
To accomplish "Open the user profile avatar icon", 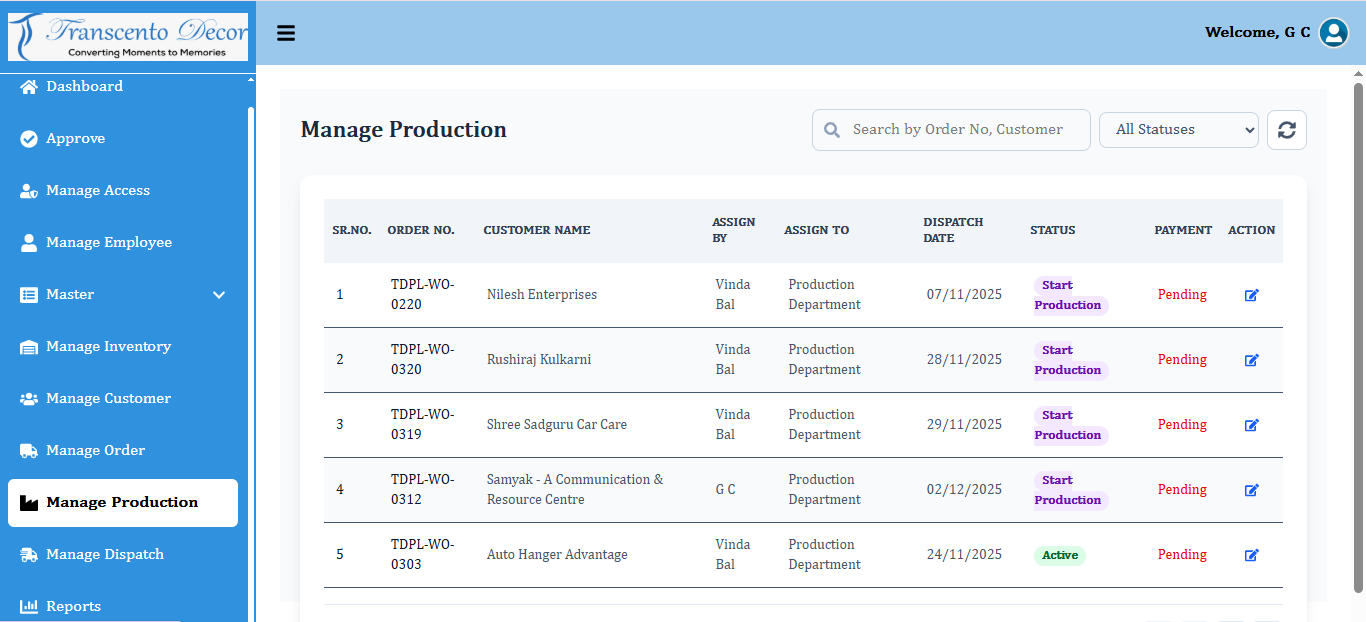I will point(1334,33).
